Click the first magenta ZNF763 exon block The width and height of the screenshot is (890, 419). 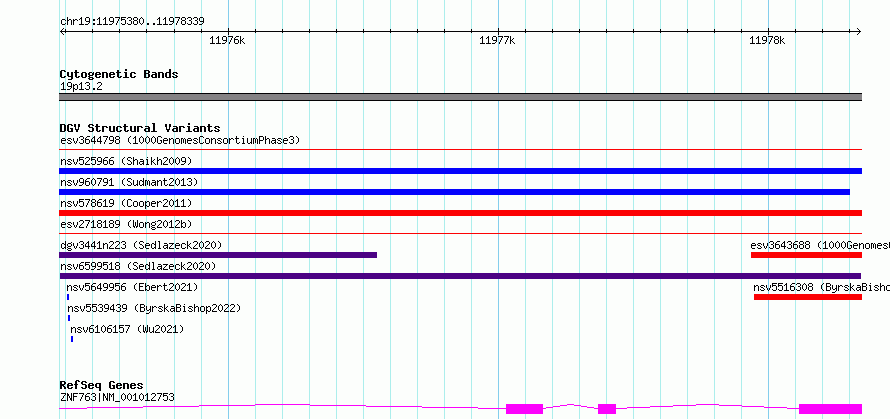[524, 409]
